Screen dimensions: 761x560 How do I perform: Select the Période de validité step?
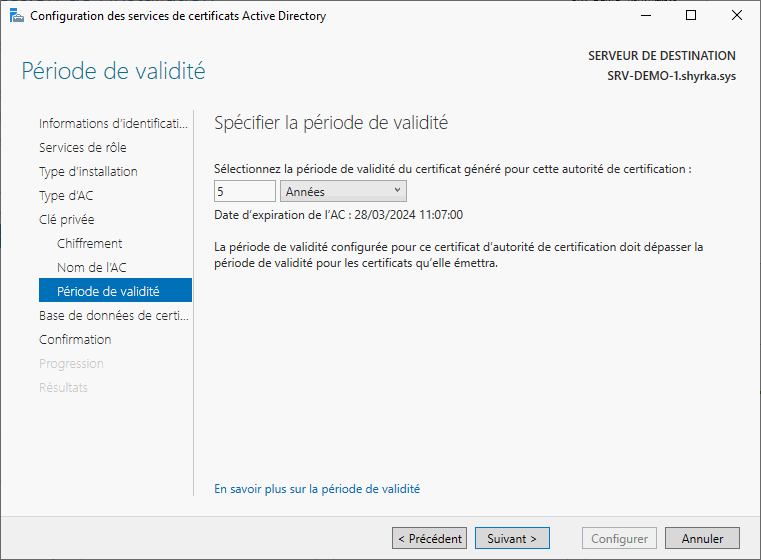coord(108,292)
